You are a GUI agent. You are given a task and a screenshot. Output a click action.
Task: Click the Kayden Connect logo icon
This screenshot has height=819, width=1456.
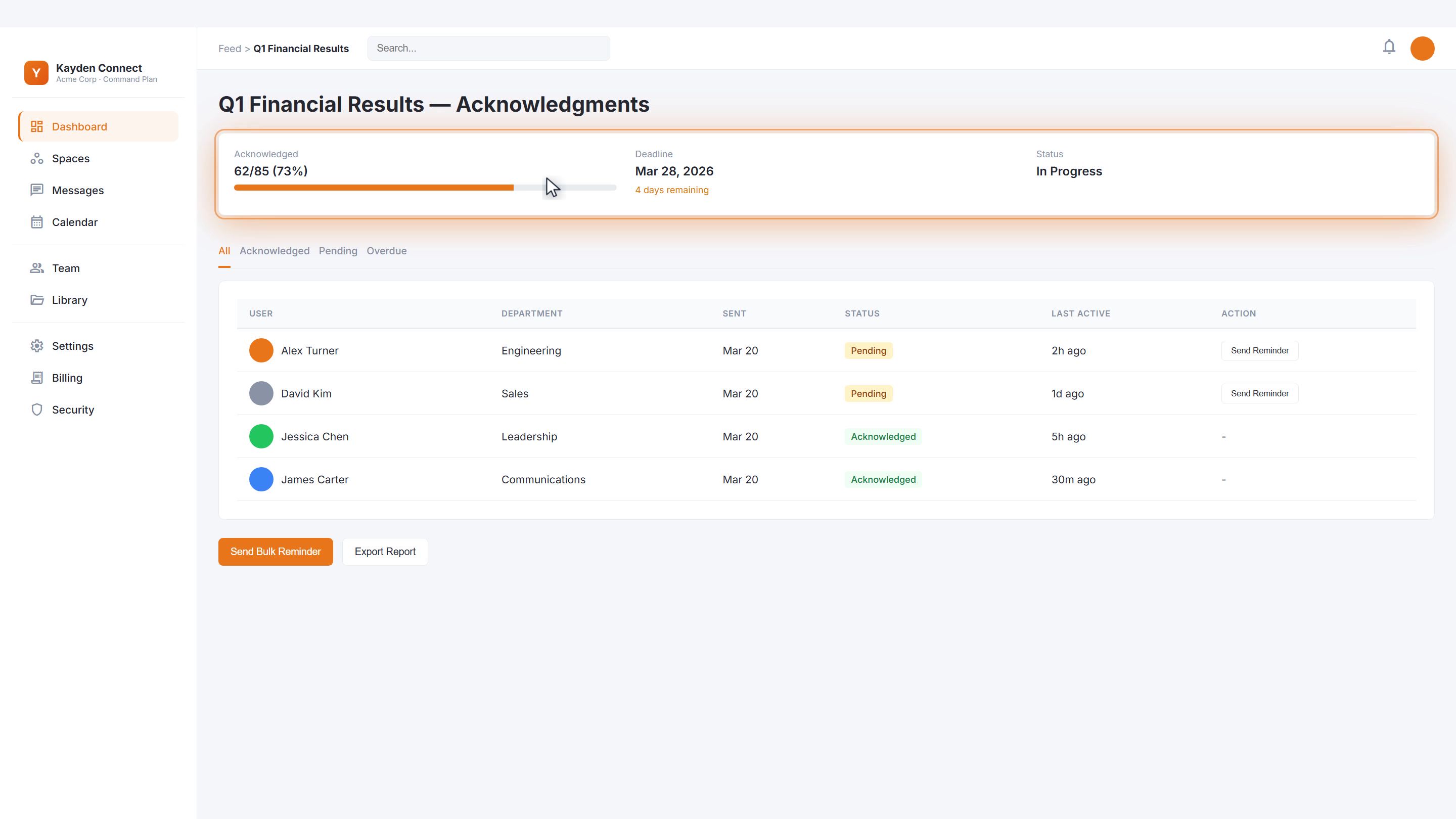pos(36,73)
